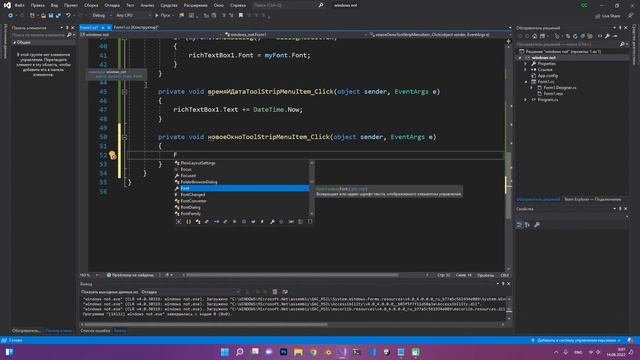Image resolution: width=640 pixels, height=360 pixels.
Task: Toggle the first IntelliSense filter icon
Action: [178, 222]
